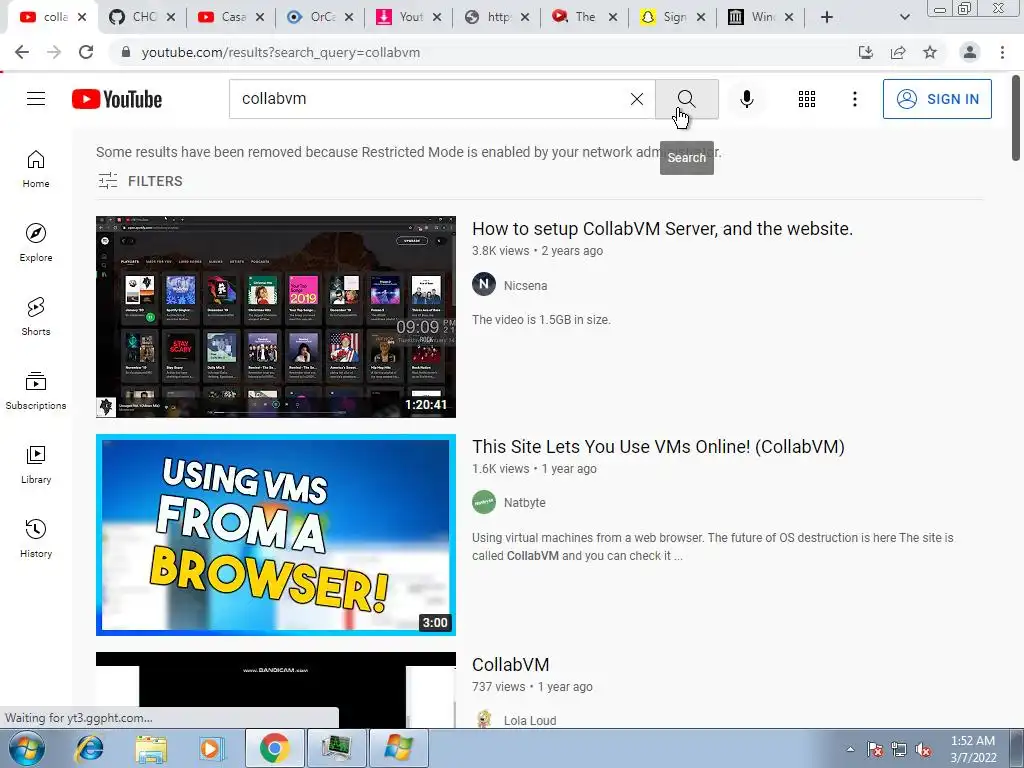This screenshot has height=768, width=1024.
Task: Go to Home in the sidebar
Action: tap(36, 169)
